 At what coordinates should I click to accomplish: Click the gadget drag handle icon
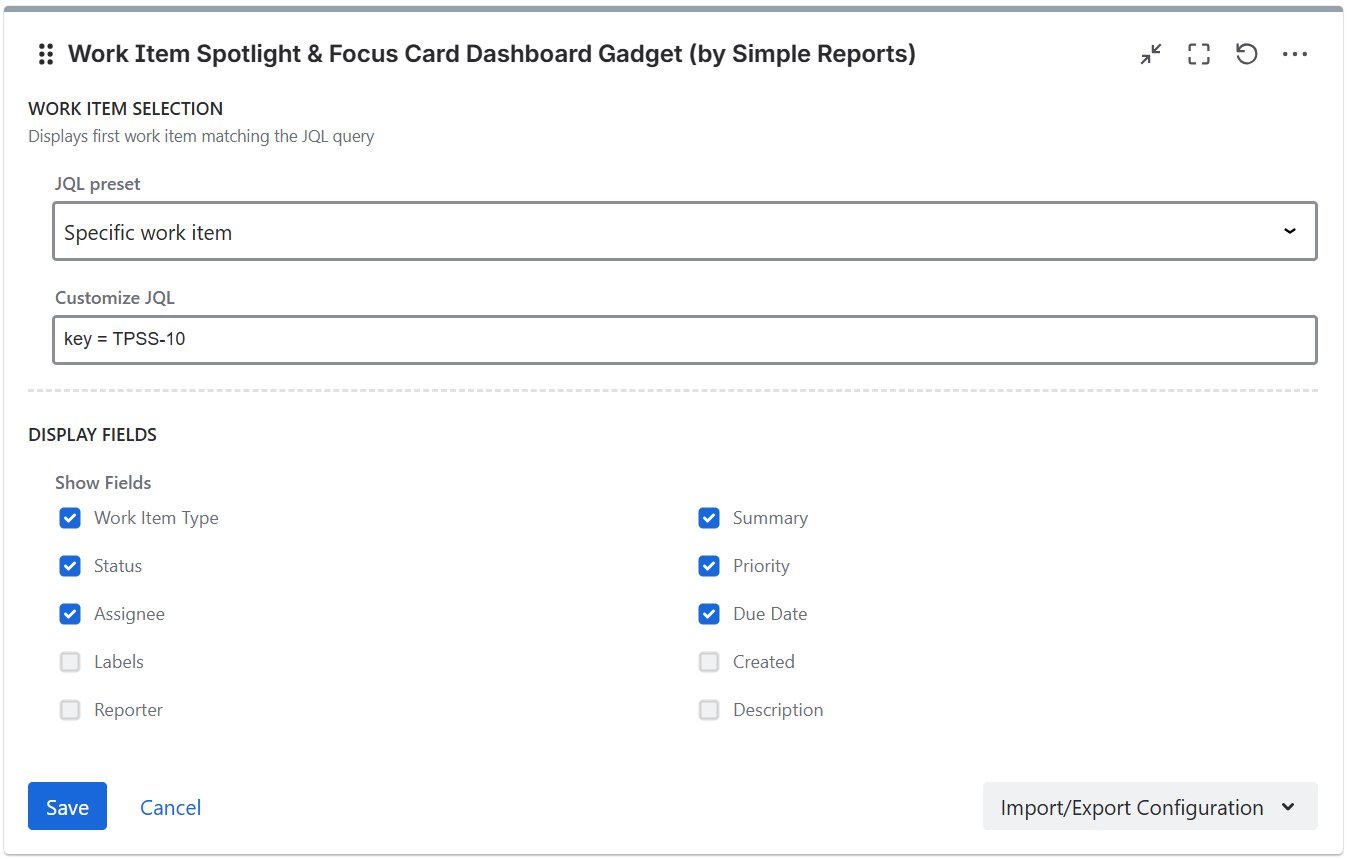45,54
